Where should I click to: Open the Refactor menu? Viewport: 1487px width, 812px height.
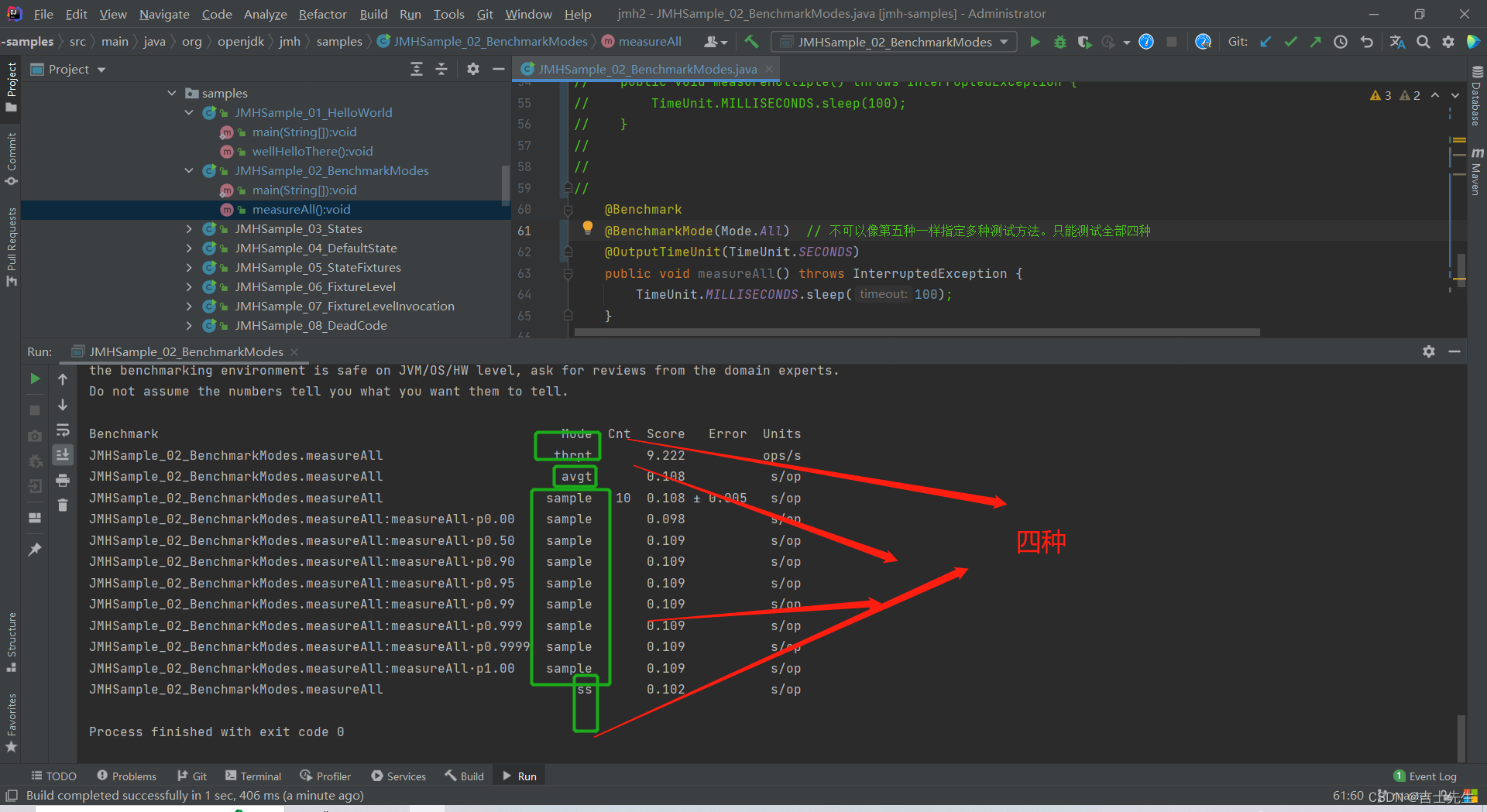322,14
